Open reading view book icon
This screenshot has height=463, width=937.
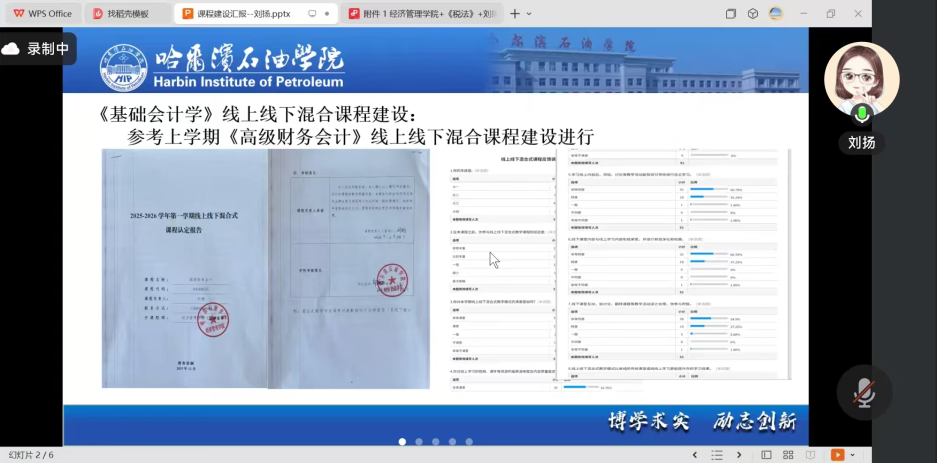(811, 455)
